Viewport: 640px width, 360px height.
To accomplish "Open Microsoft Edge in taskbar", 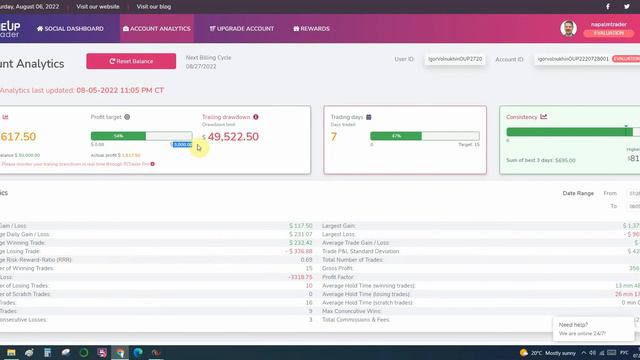I will 138,353.
